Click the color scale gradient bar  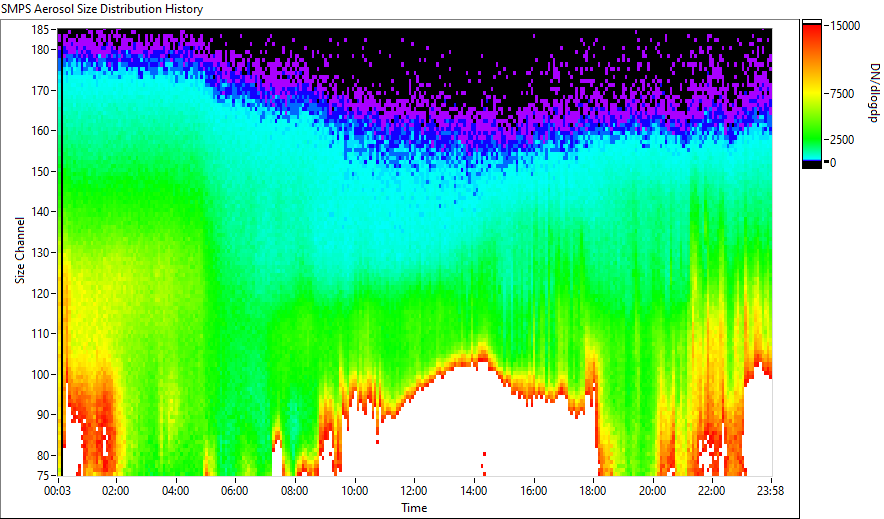[812, 94]
